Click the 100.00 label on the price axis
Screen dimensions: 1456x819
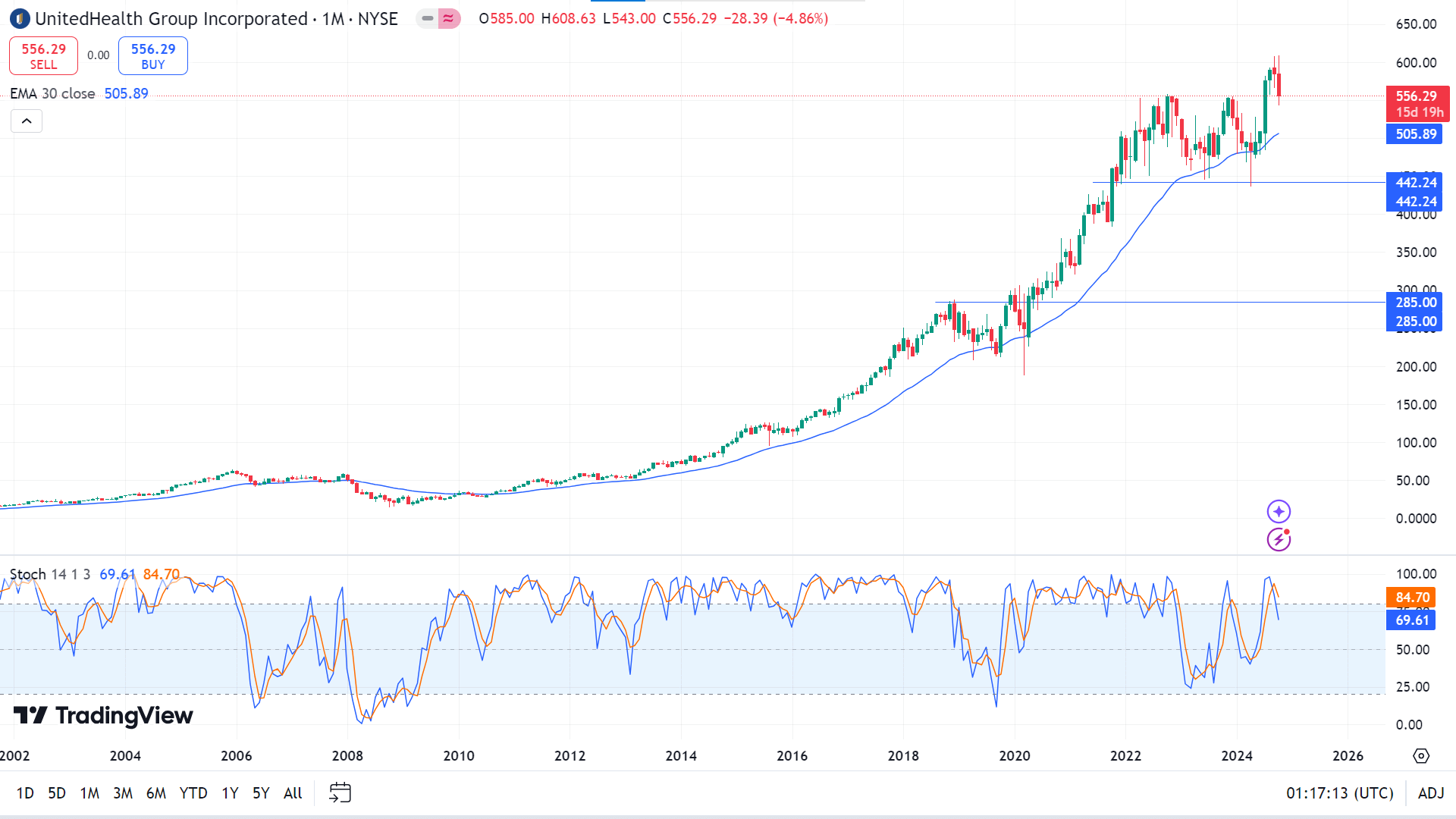1417,443
